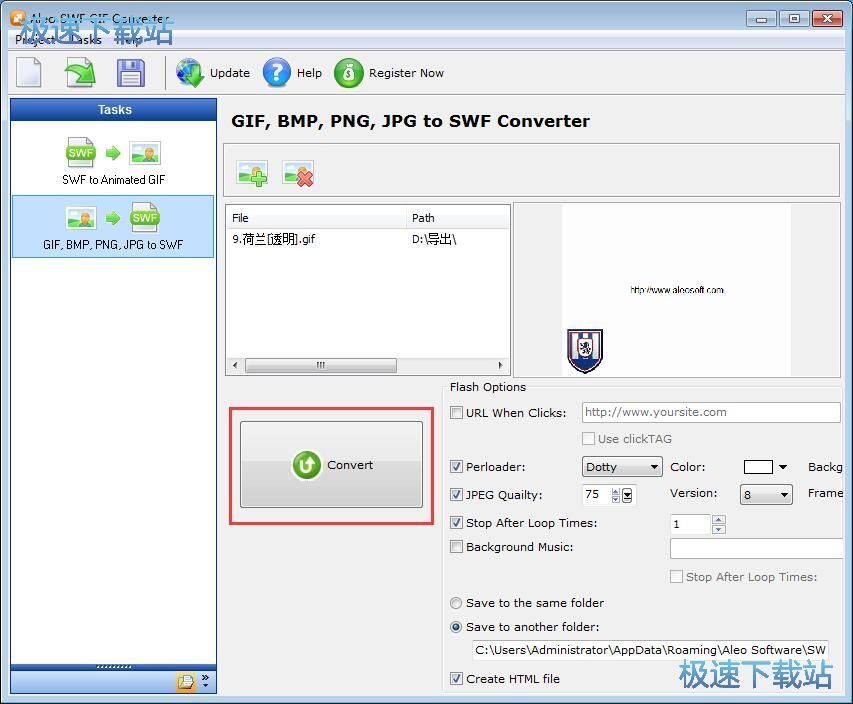Toggle the JPEG Quailty checkbox
853x704 pixels.
pyautogui.click(x=456, y=495)
